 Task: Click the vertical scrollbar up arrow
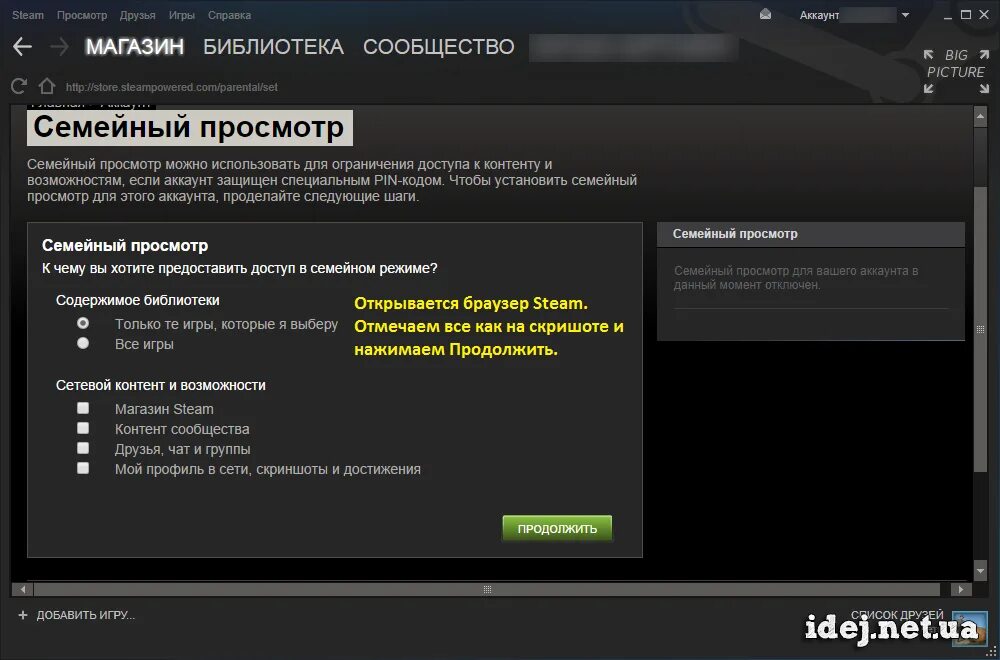pos(981,115)
